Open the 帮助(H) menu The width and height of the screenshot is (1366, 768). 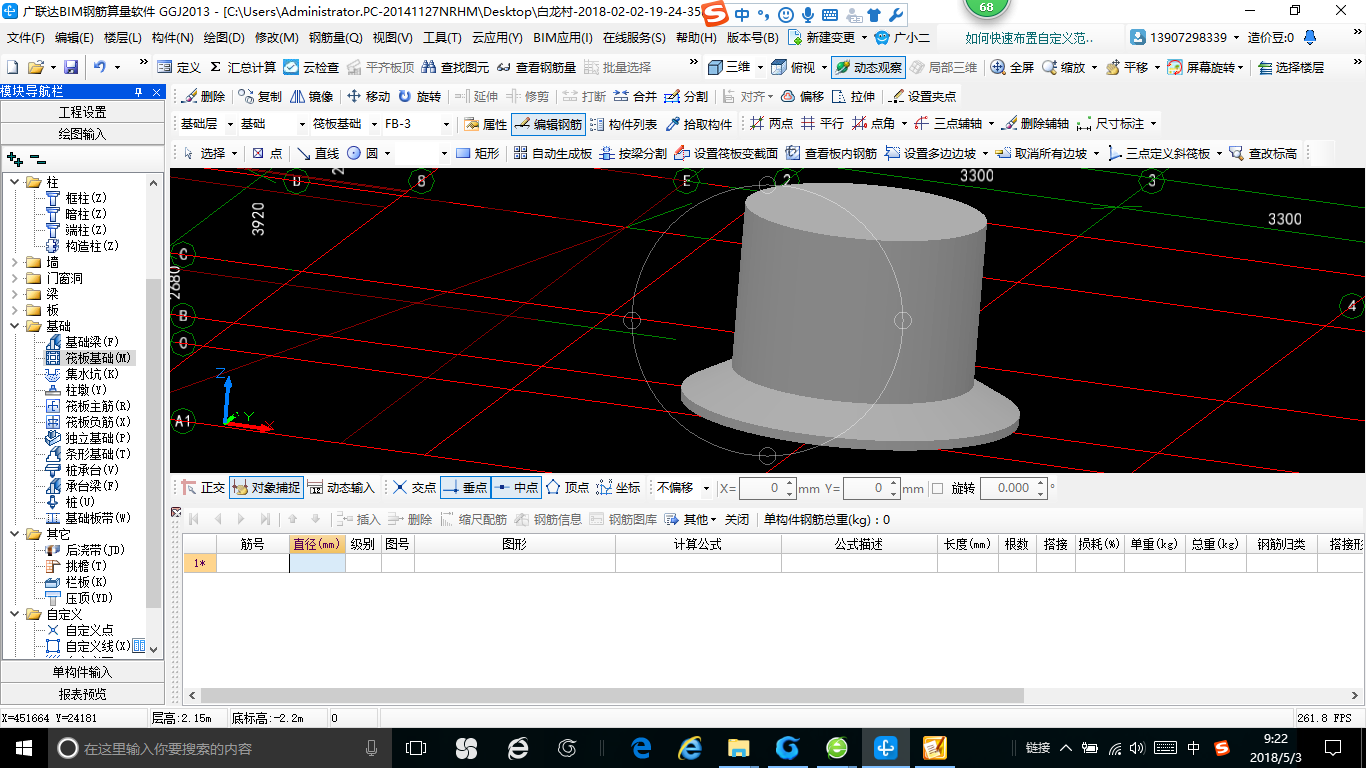[696, 37]
